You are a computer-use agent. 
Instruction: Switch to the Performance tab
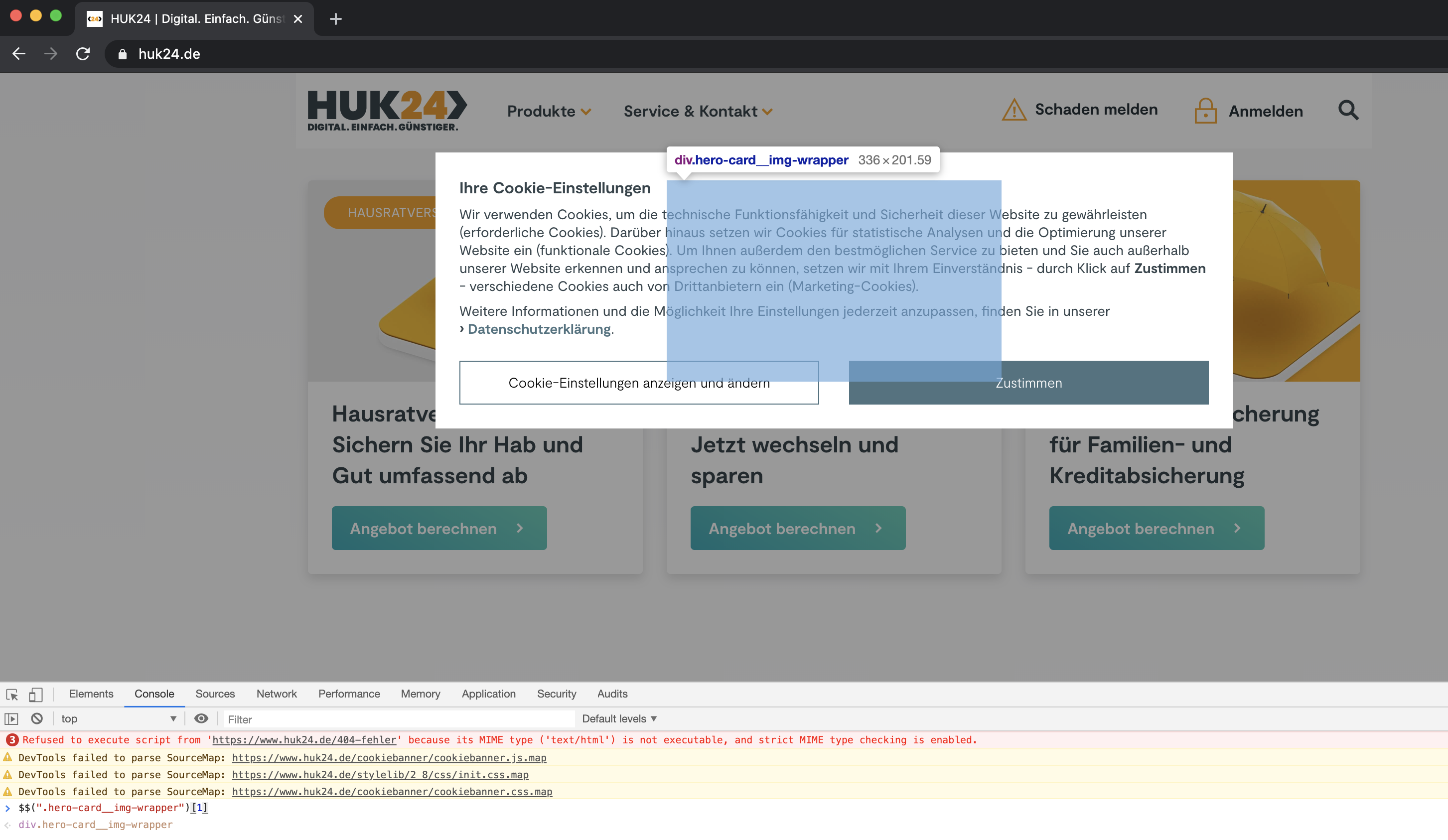(x=349, y=694)
